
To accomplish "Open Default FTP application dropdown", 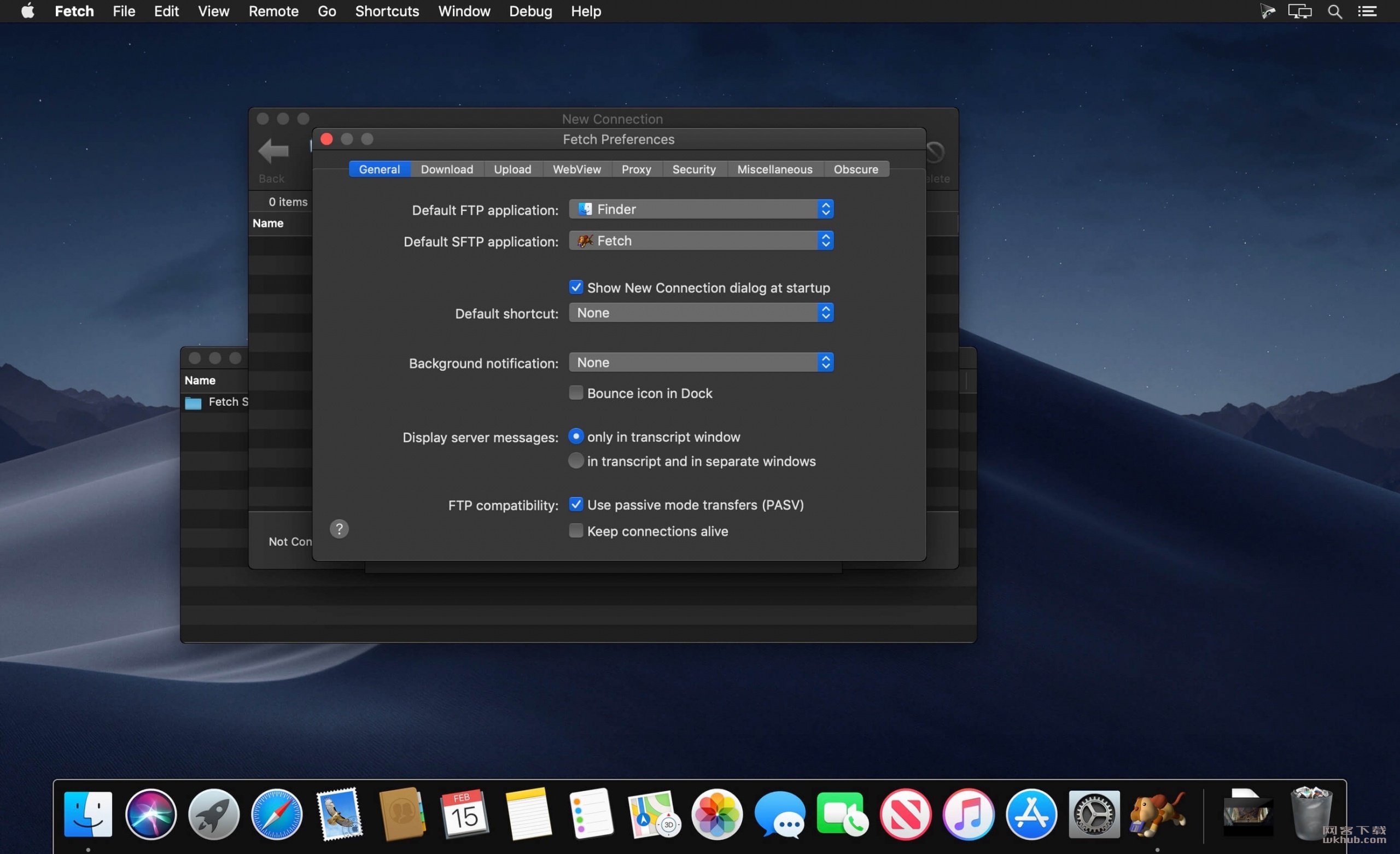I will coord(701,209).
